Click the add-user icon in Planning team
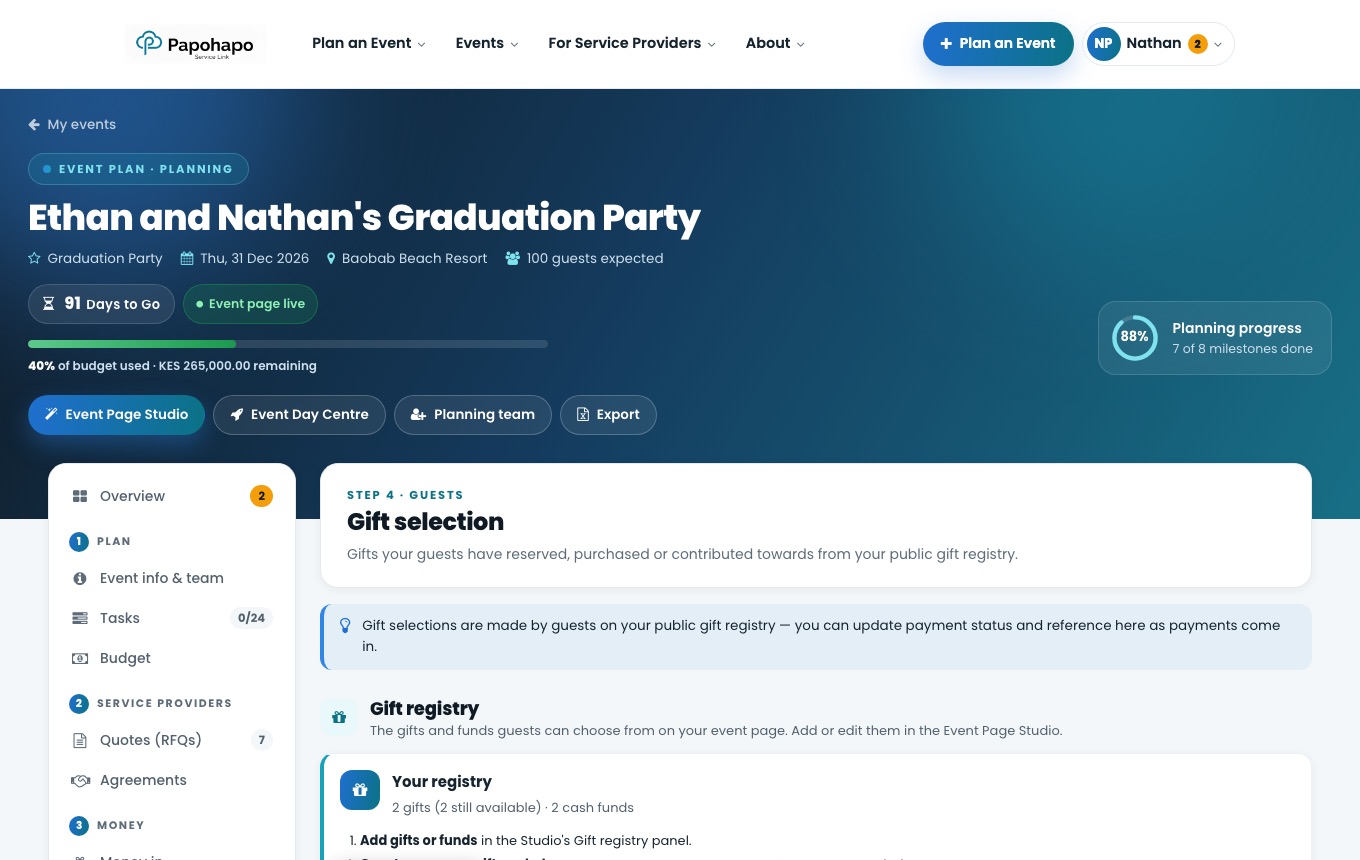Viewport: 1360px width, 860px height. coord(418,415)
